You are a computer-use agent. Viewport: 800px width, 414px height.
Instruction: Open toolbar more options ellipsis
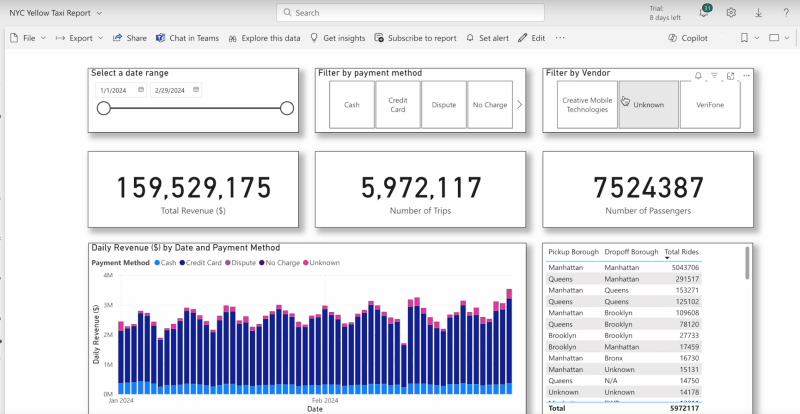560,38
